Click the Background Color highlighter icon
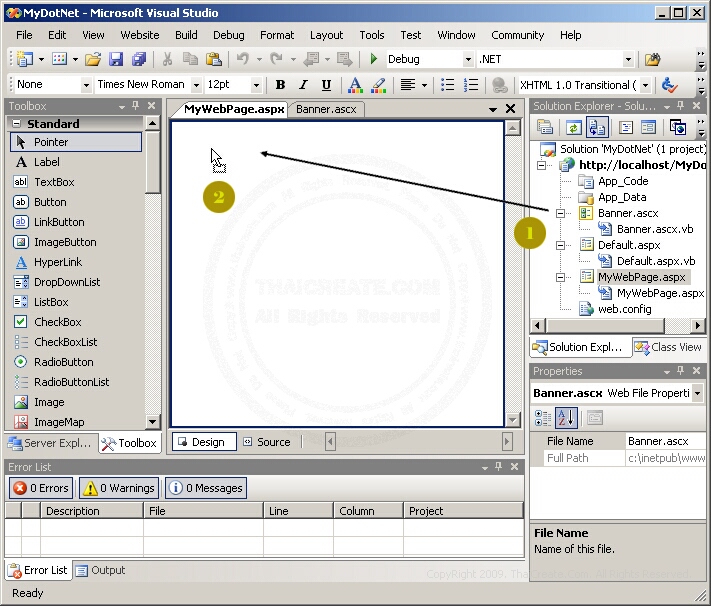The width and height of the screenshot is (711, 606). [378, 85]
